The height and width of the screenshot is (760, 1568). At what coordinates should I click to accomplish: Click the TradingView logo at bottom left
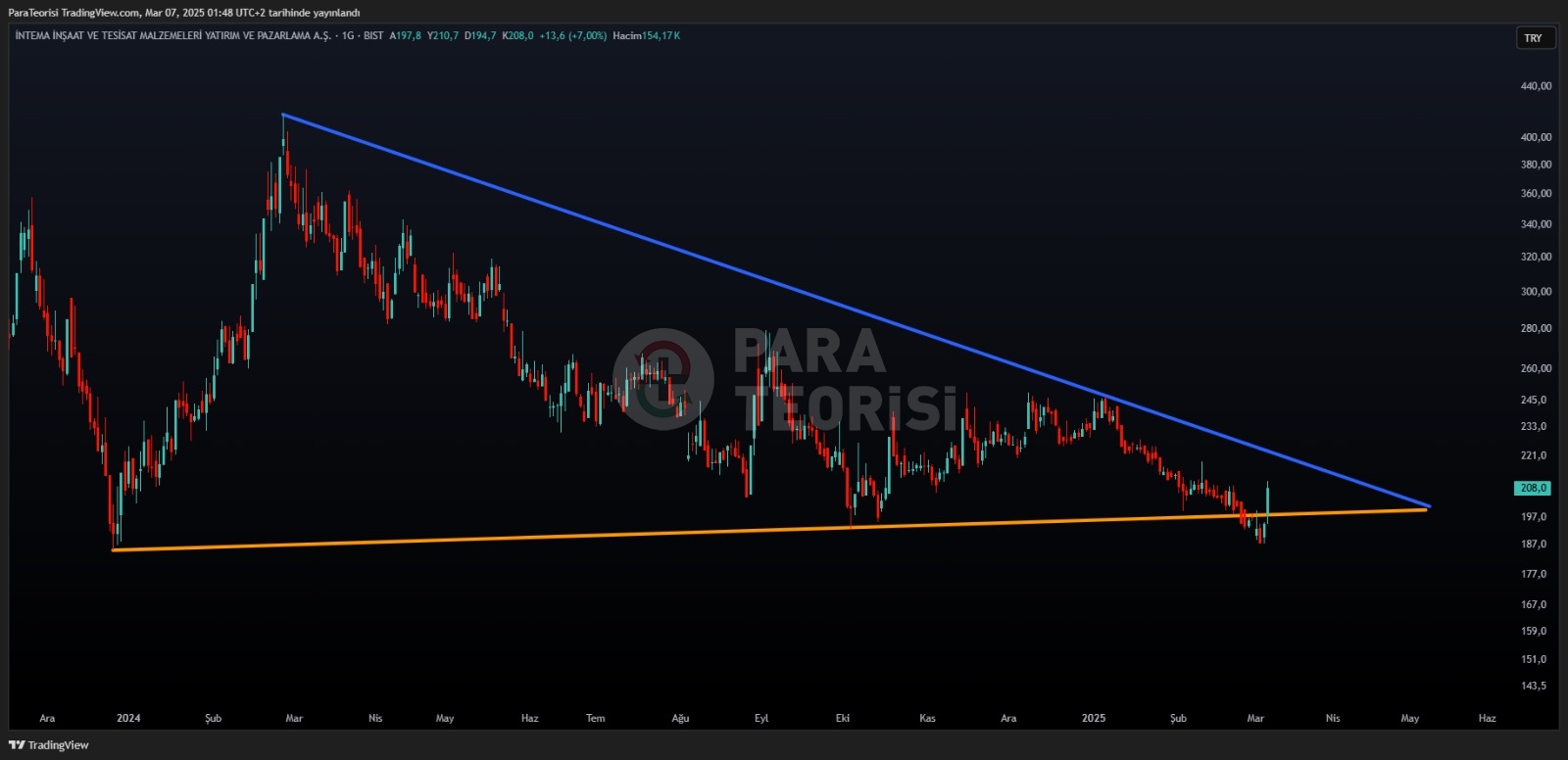[x=49, y=745]
